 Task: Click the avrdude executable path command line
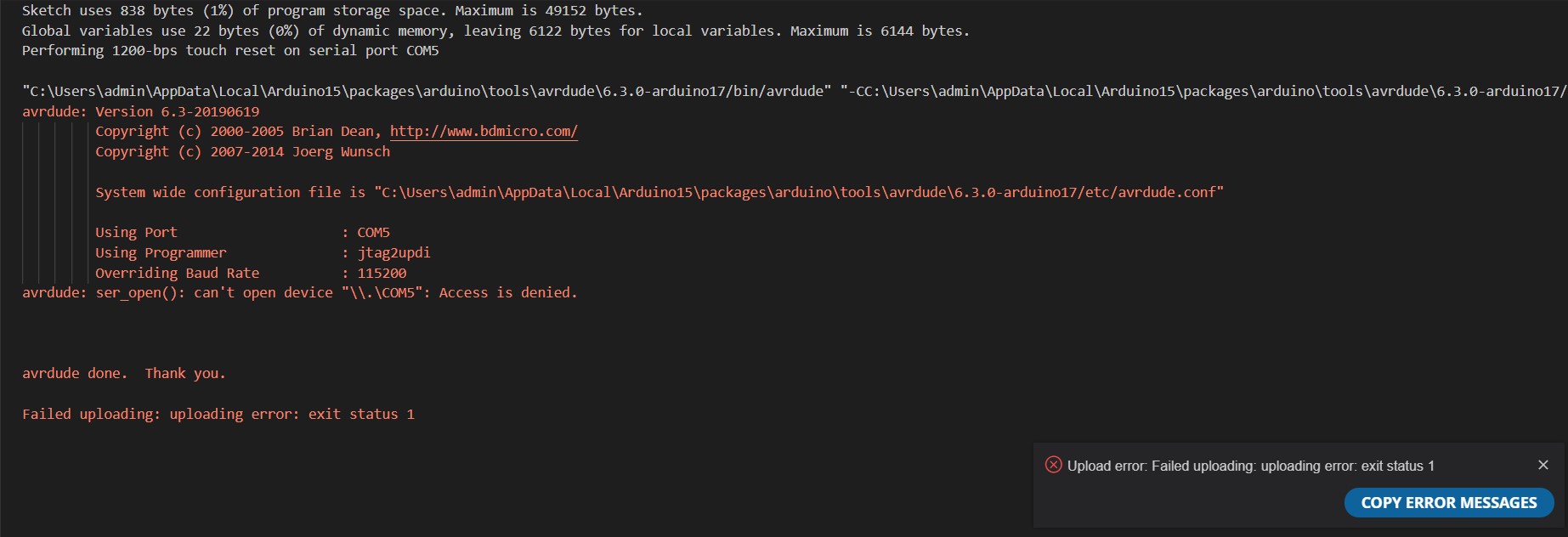(x=427, y=91)
